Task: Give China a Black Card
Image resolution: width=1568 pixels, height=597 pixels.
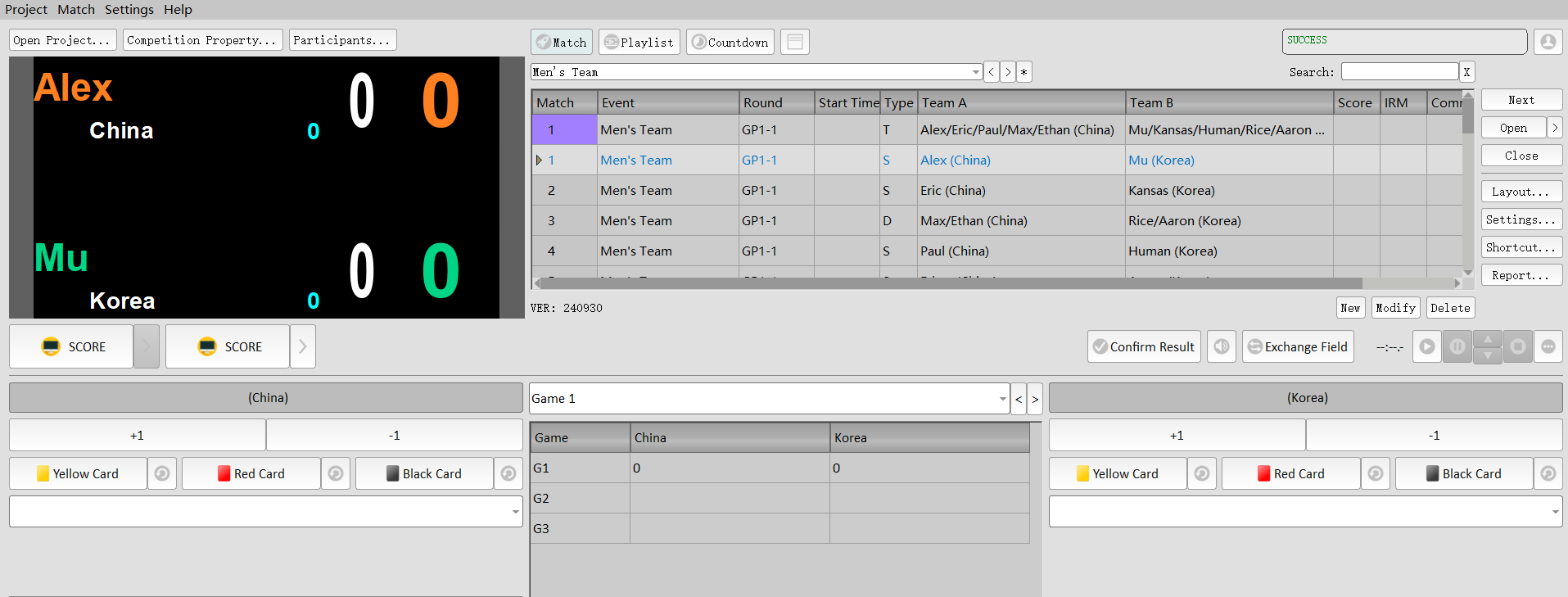Action: 424,473
